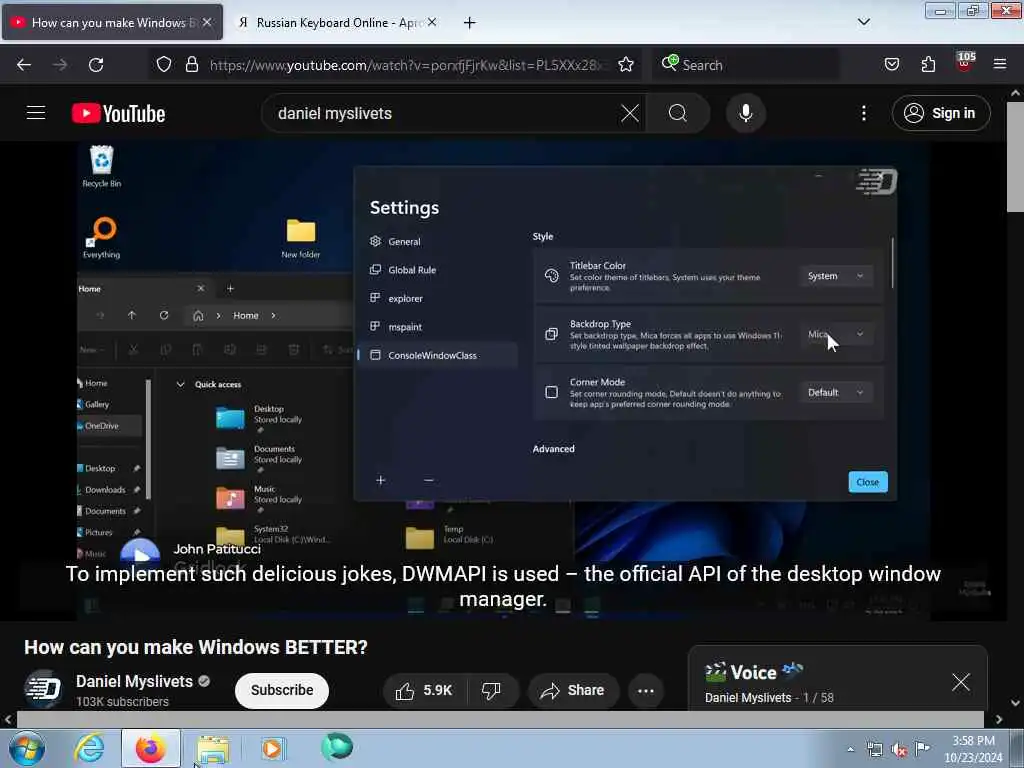Click the horizontal scrollbar at page bottom
1024x768 pixels.
coord(500,719)
